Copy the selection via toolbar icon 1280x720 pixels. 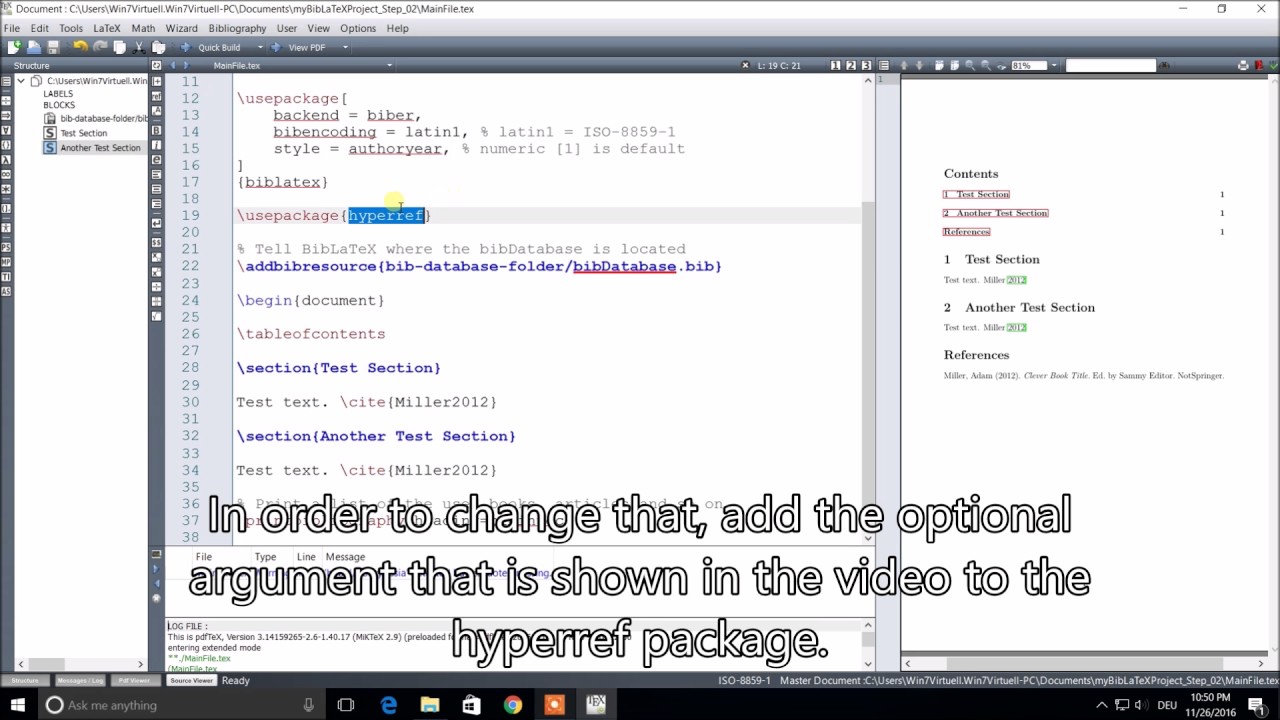tap(119, 47)
